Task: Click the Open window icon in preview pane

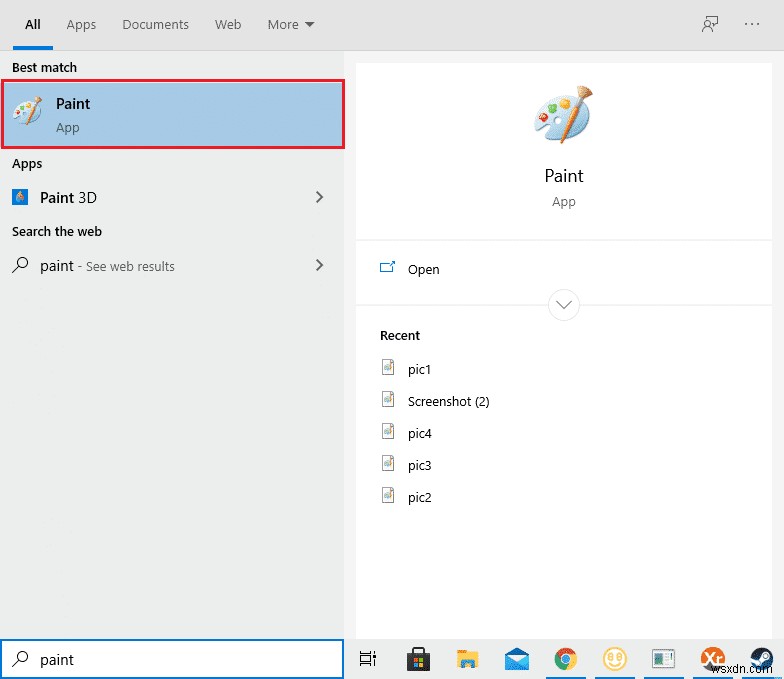Action: tap(387, 268)
